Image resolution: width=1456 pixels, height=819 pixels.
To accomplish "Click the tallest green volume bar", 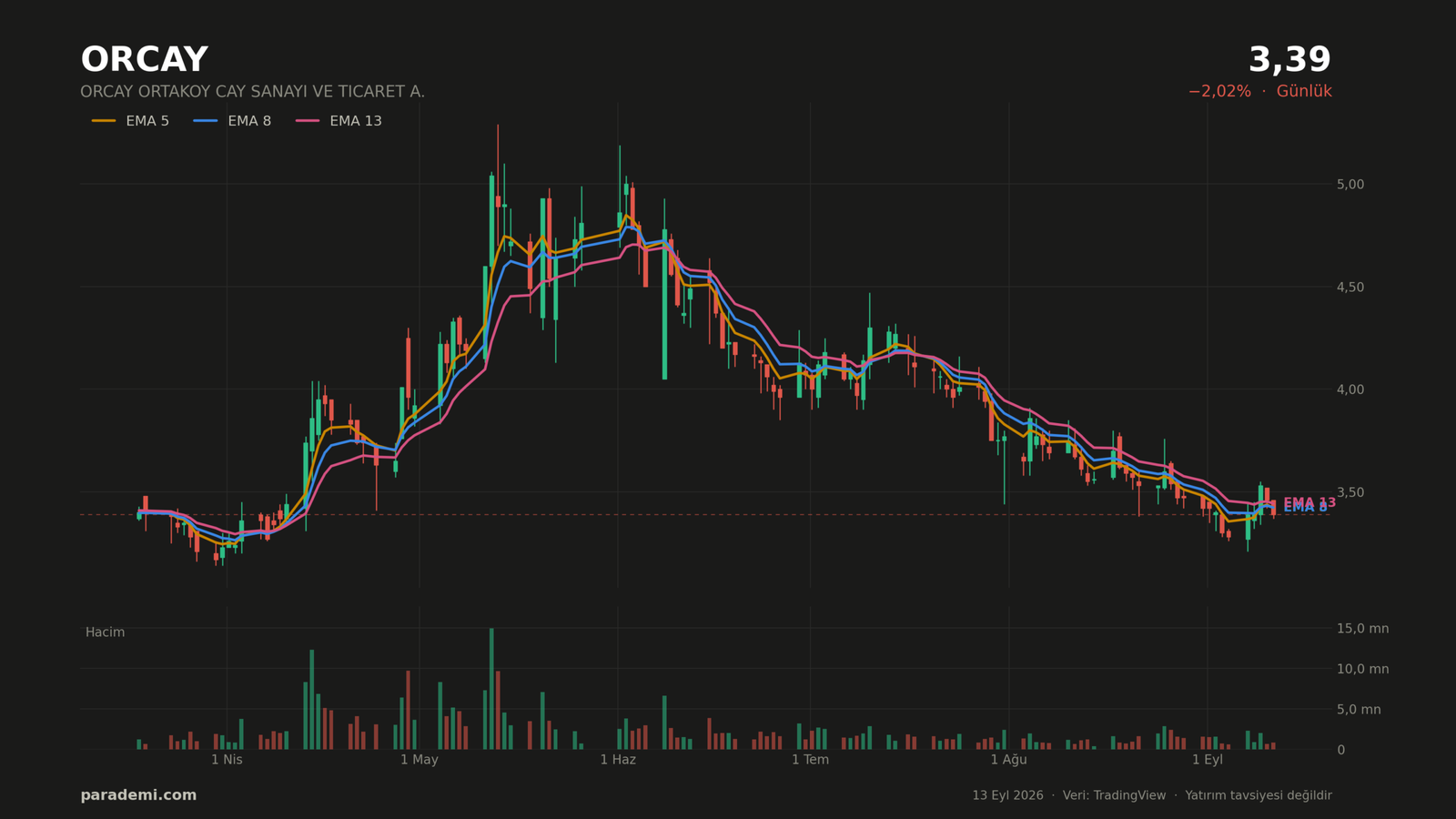I will point(491,689).
